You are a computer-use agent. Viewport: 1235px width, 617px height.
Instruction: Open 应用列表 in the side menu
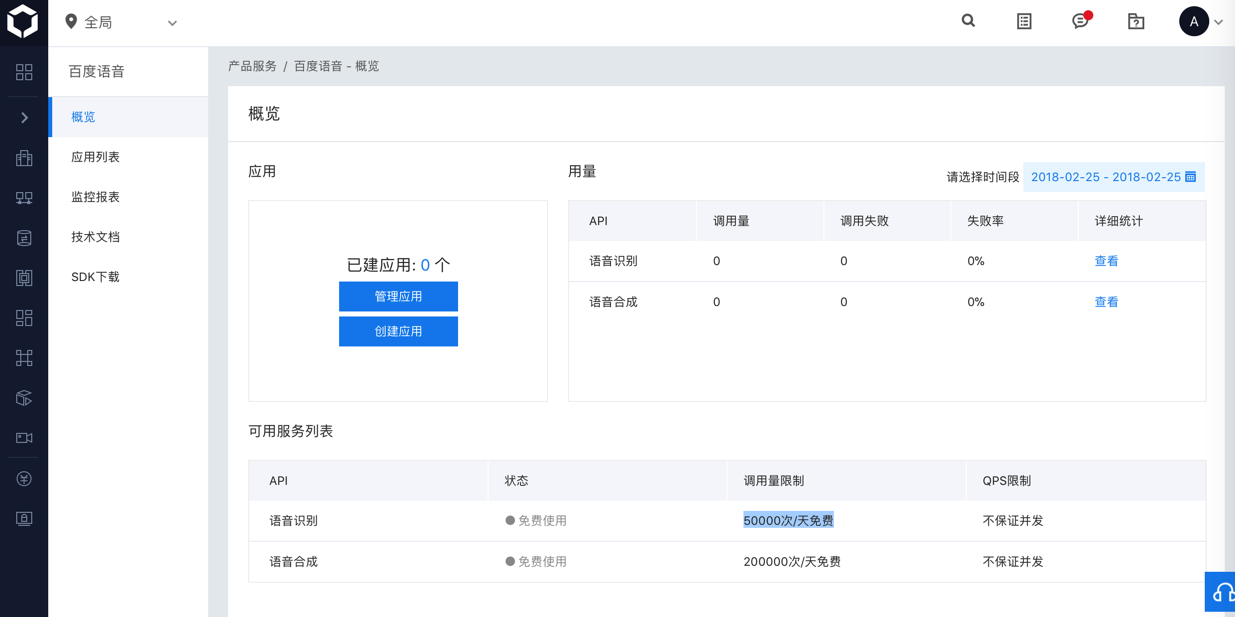pyautogui.click(x=96, y=157)
